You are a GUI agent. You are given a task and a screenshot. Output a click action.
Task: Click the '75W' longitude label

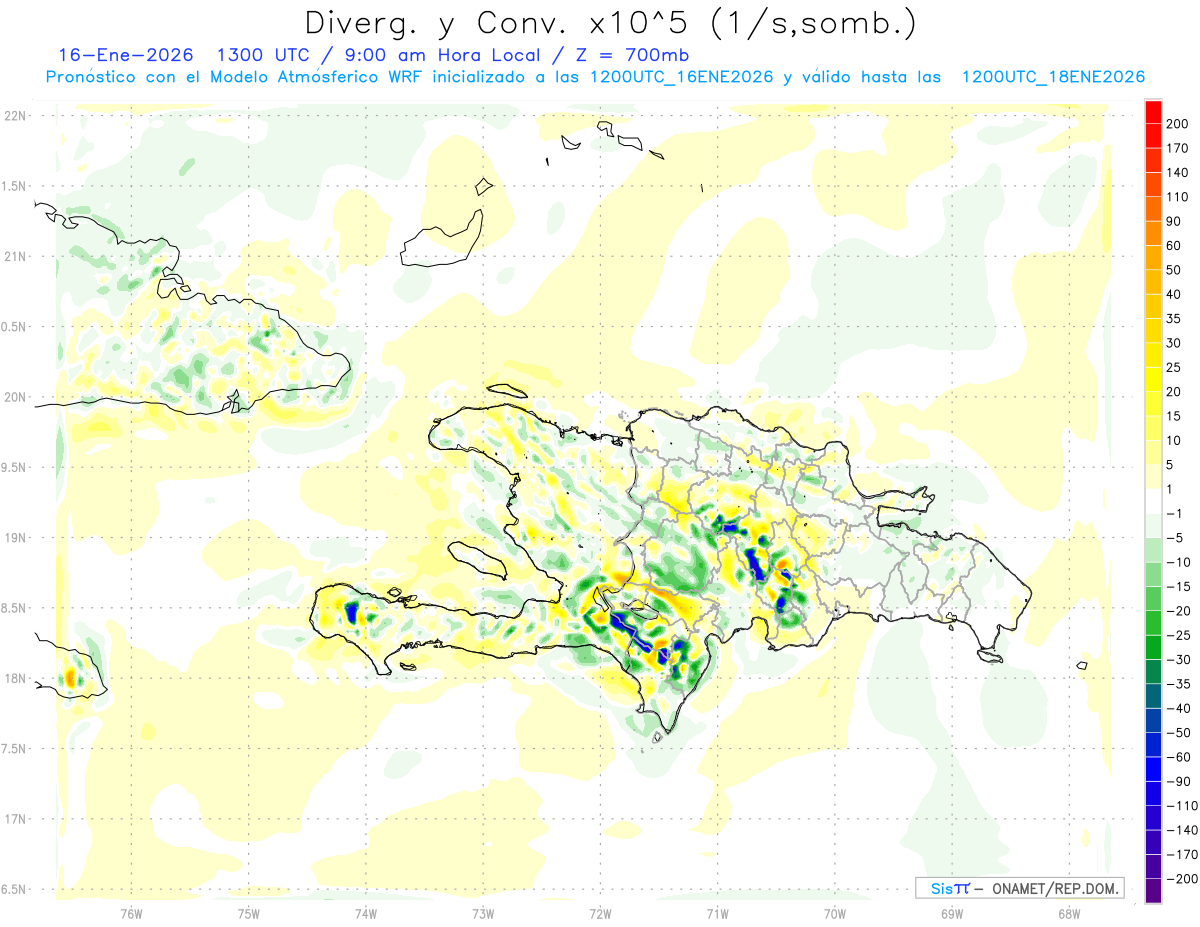click(x=249, y=914)
